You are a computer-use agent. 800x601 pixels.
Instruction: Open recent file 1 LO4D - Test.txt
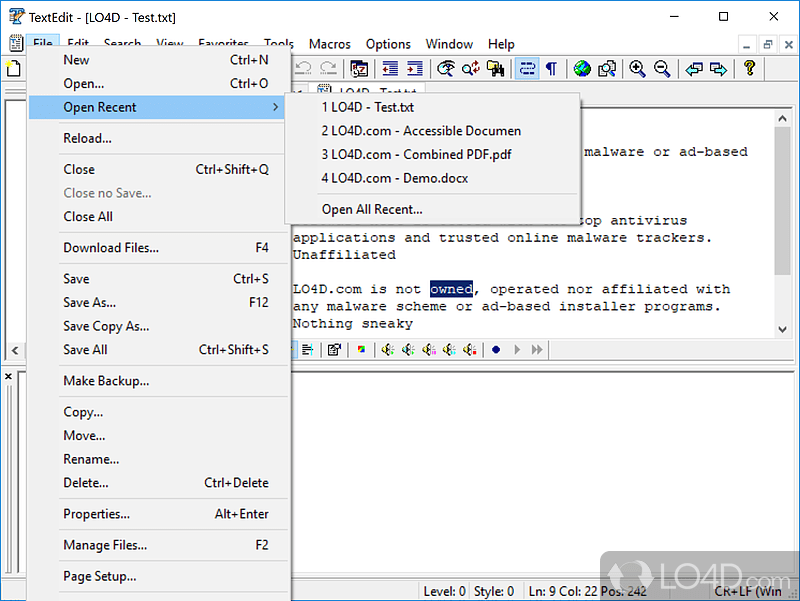coord(433,107)
